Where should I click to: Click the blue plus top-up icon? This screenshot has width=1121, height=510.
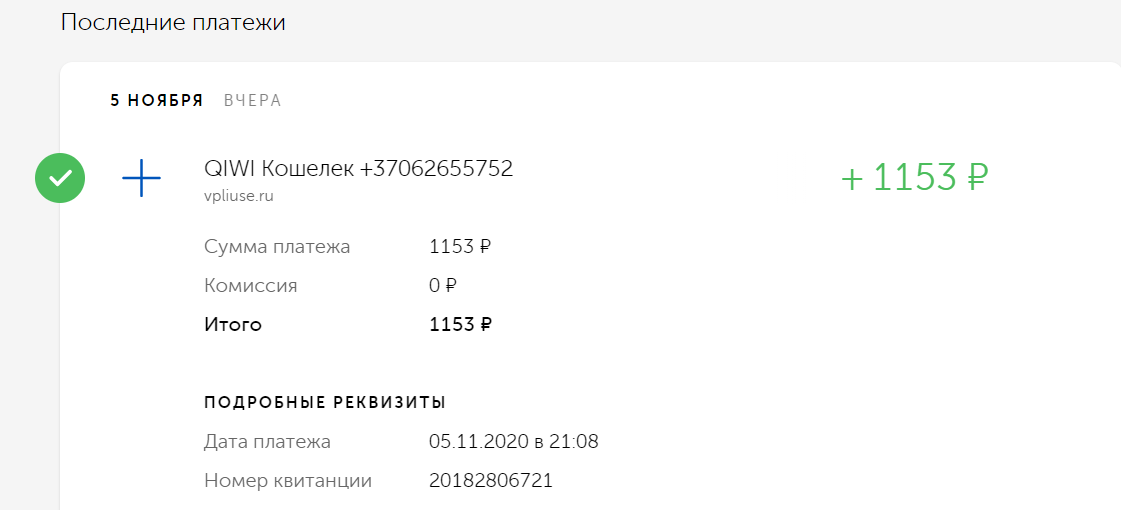pyautogui.click(x=142, y=177)
